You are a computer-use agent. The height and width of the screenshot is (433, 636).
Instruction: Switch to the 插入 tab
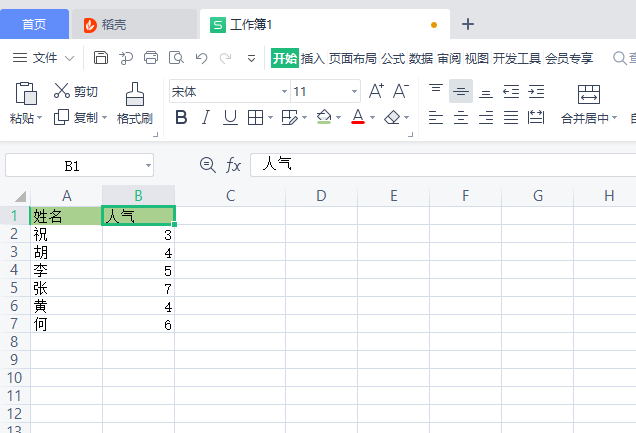tap(312, 58)
